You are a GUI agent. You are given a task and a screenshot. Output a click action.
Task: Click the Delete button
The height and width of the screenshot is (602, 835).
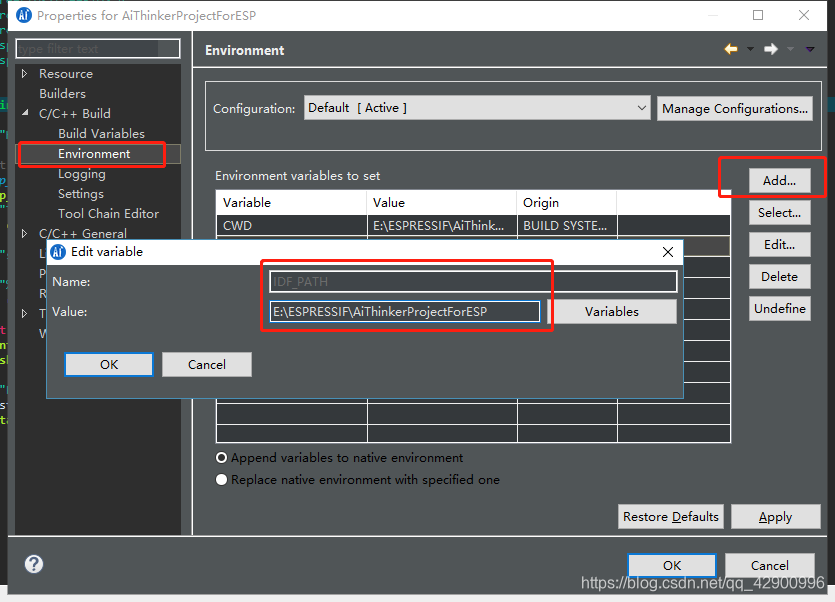(780, 276)
